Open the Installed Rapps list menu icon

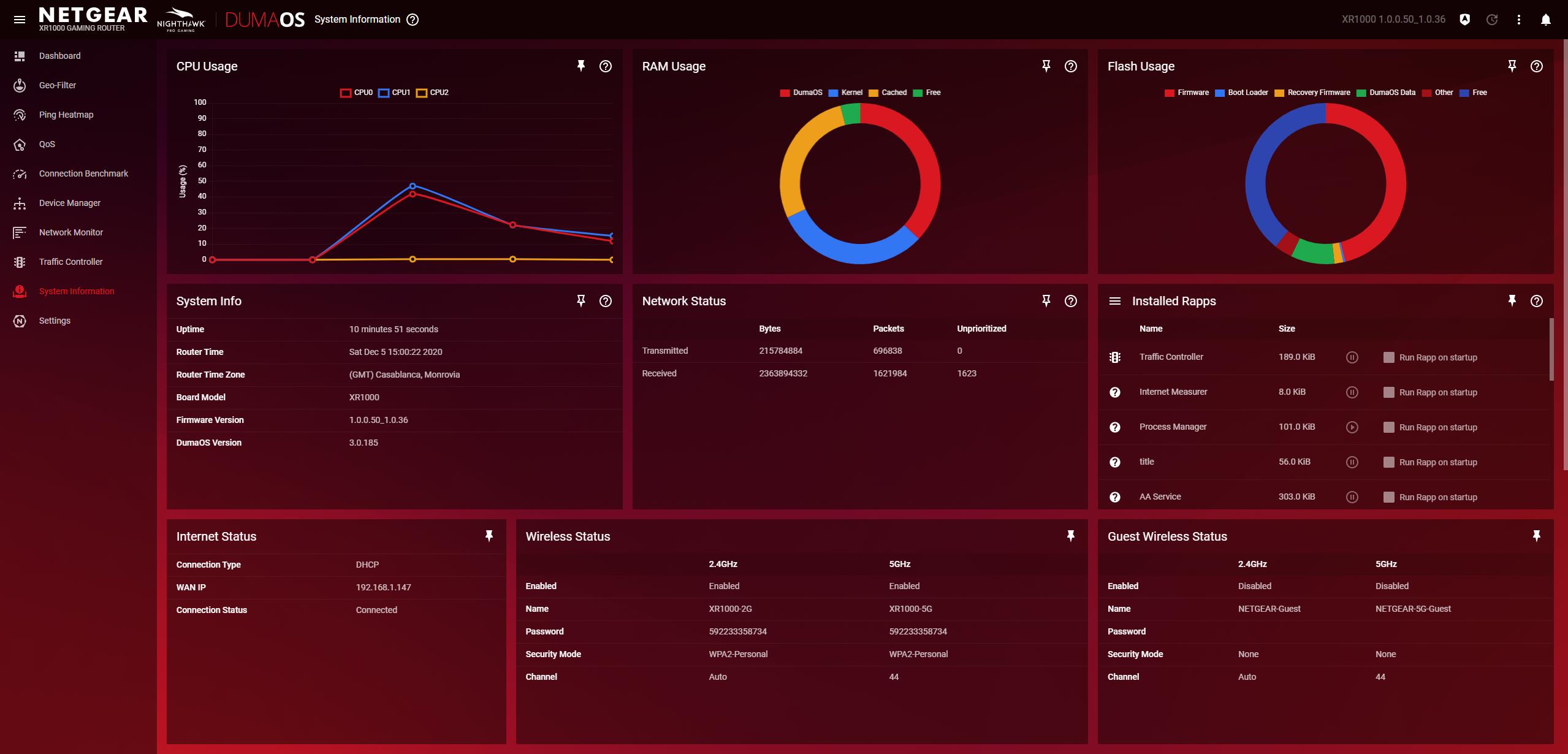1115,301
